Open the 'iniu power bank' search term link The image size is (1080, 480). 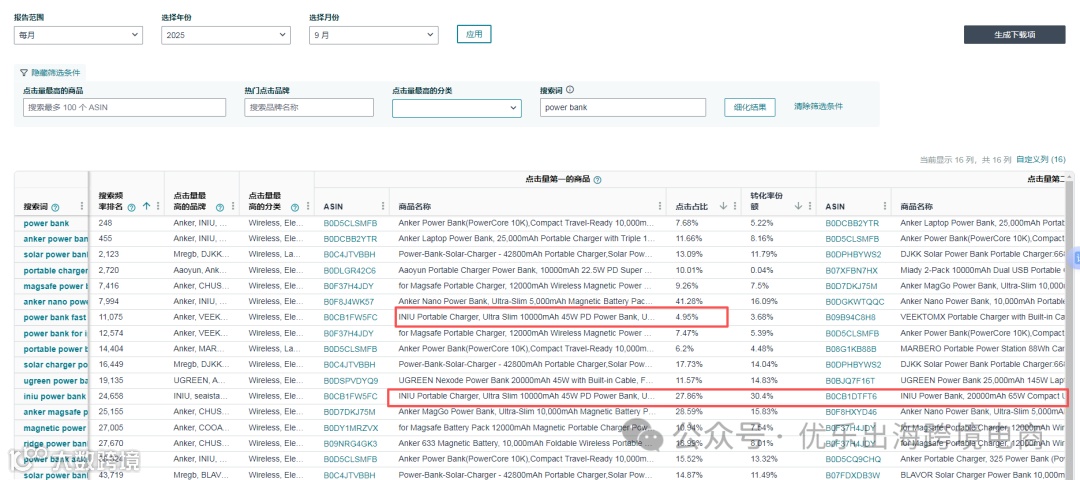[54, 397]
